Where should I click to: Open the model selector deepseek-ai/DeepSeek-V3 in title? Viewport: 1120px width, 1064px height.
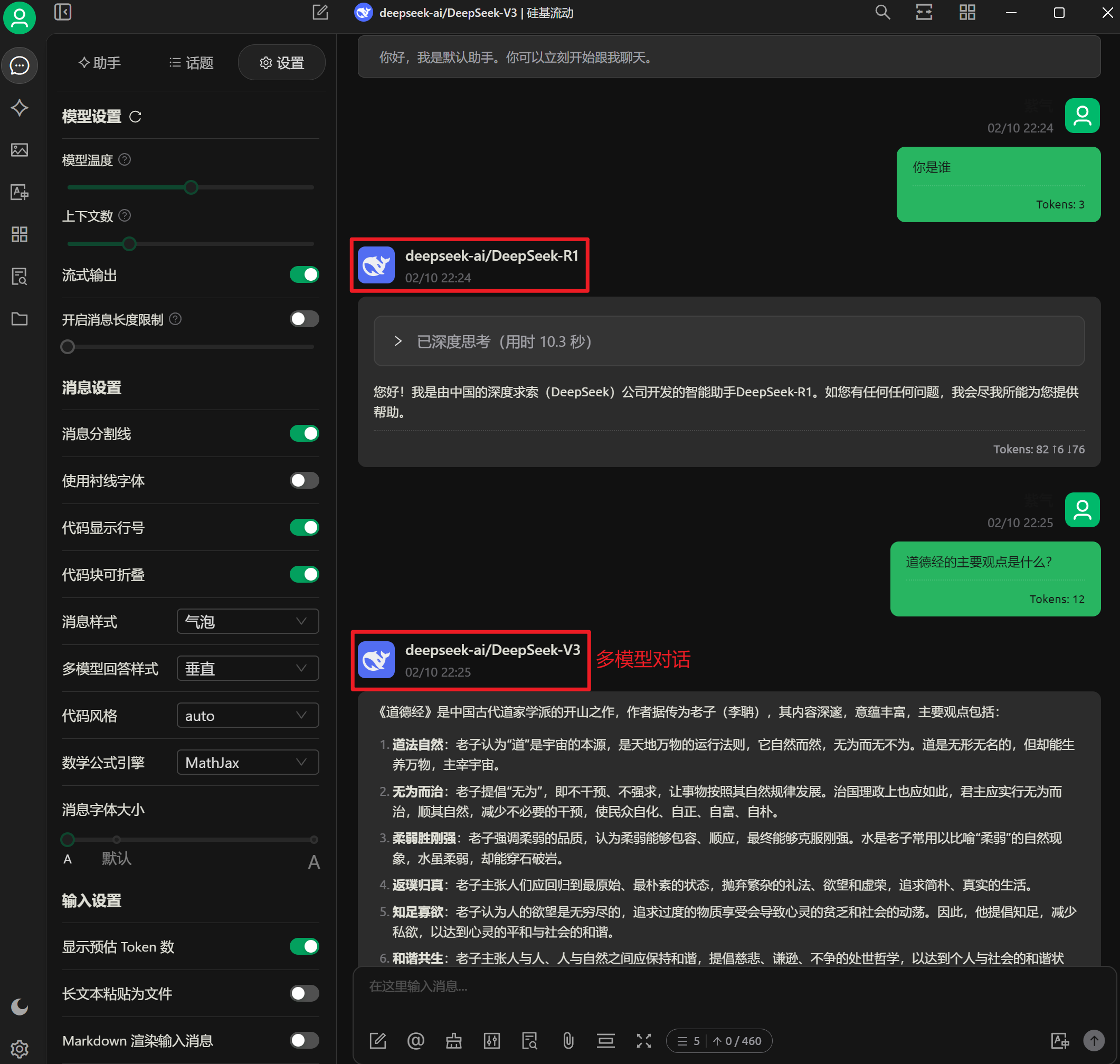pyautogui.click(x=464, y=13)
